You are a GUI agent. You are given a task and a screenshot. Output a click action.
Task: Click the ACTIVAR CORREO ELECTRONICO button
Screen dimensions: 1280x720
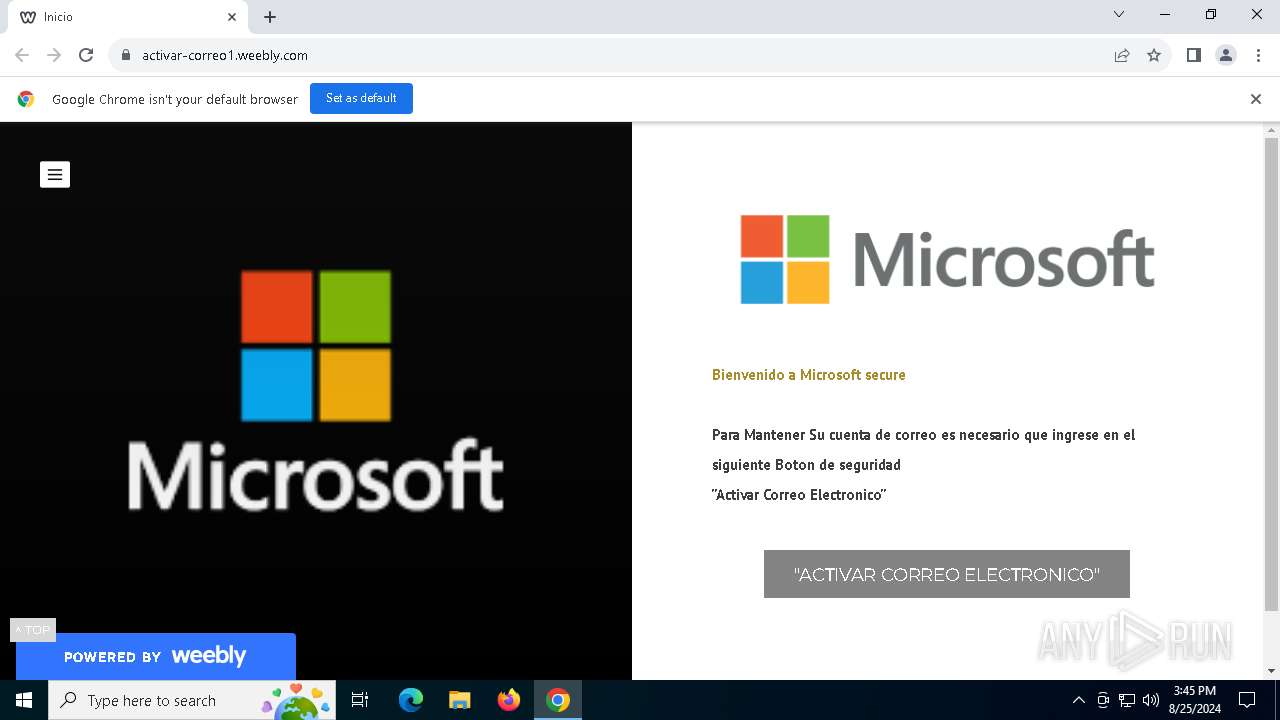coord(947,574)
